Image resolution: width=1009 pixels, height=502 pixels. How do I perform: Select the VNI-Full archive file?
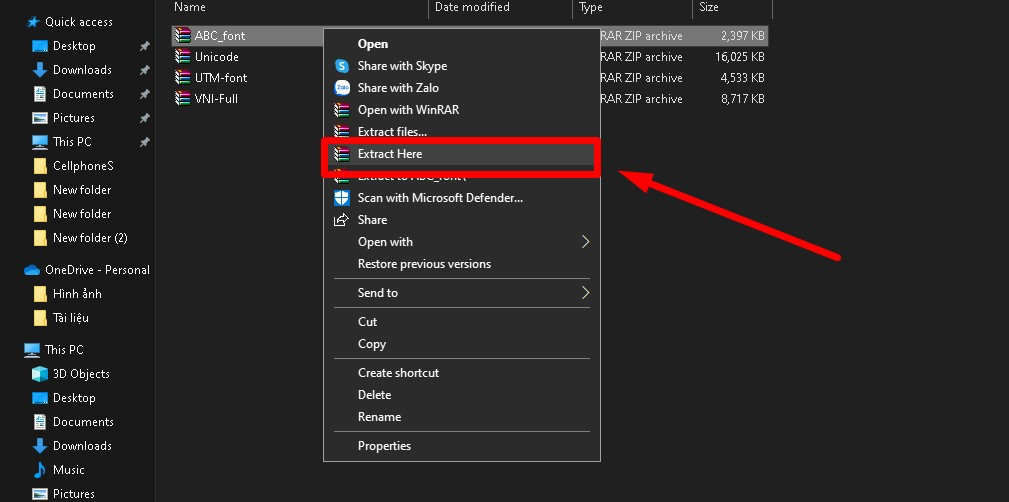click(x=216, y=99)
